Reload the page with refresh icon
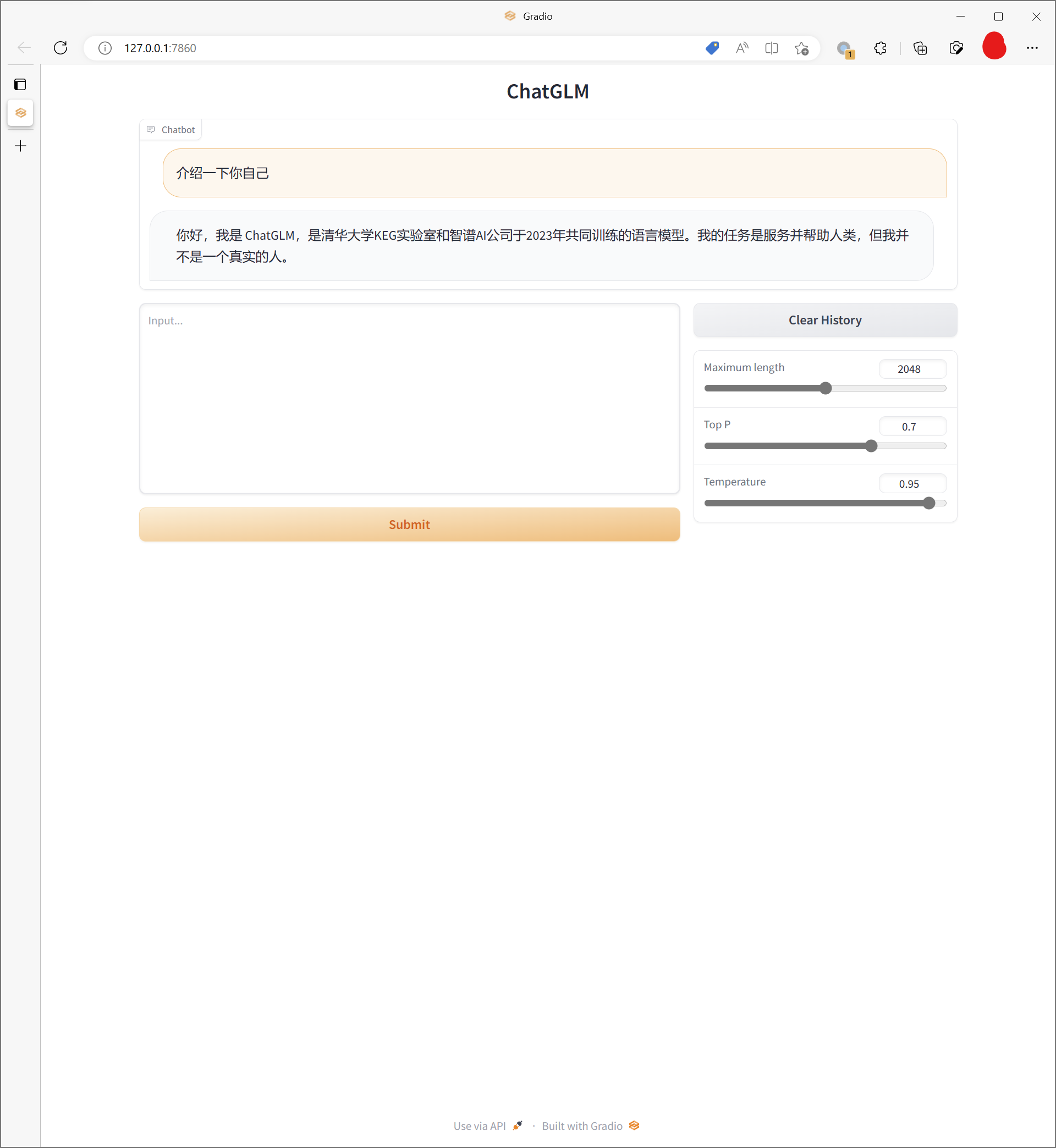This screenshot has height=1148, width=1056. 61,48
